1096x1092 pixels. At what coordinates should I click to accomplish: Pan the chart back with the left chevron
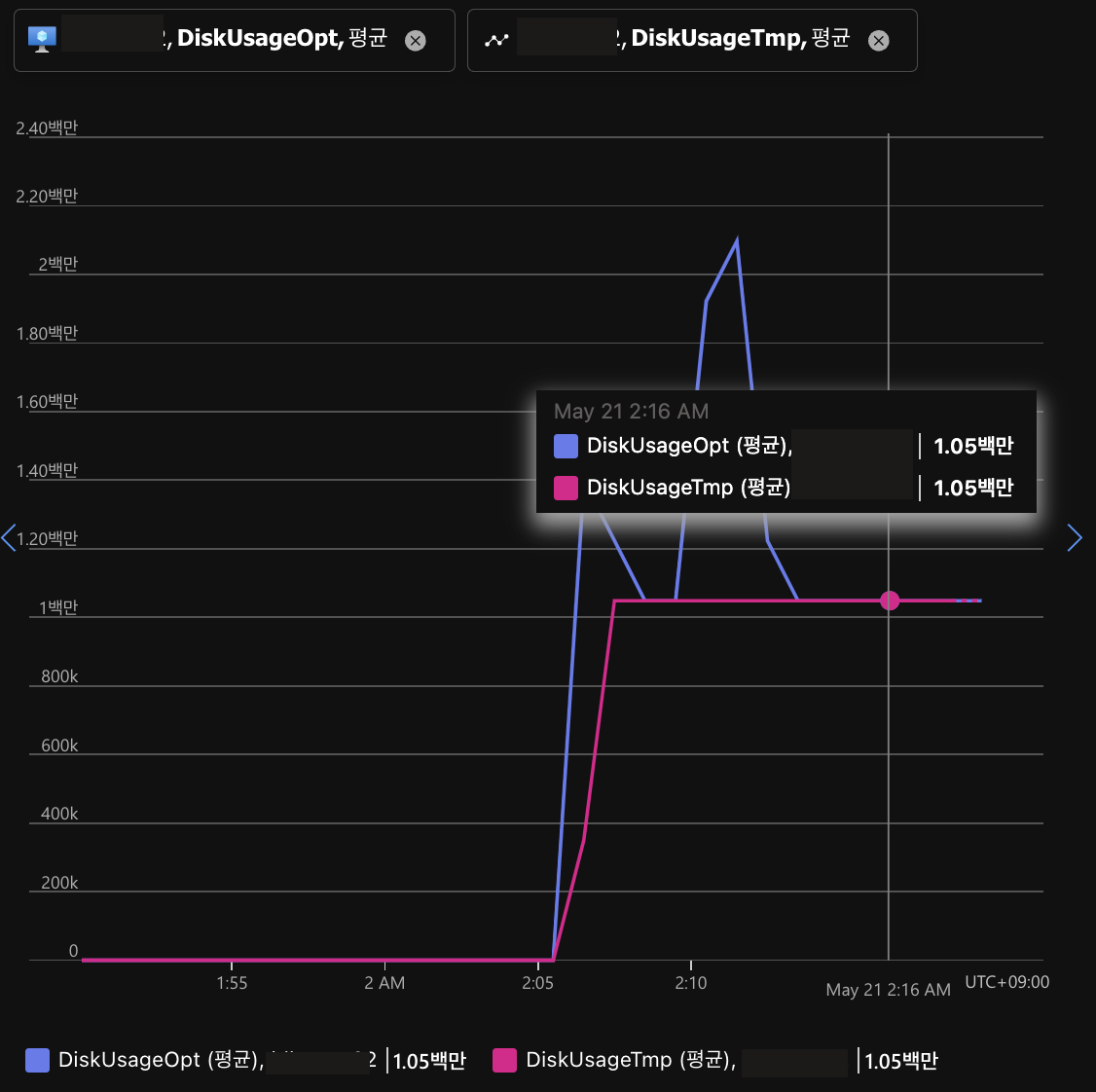(x=10, y=537)
